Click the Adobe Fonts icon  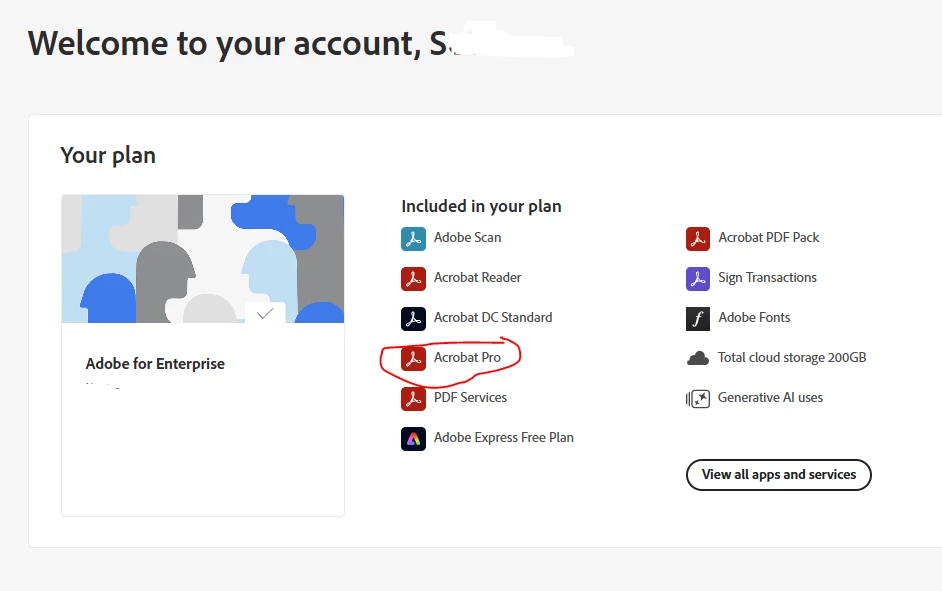698,319
